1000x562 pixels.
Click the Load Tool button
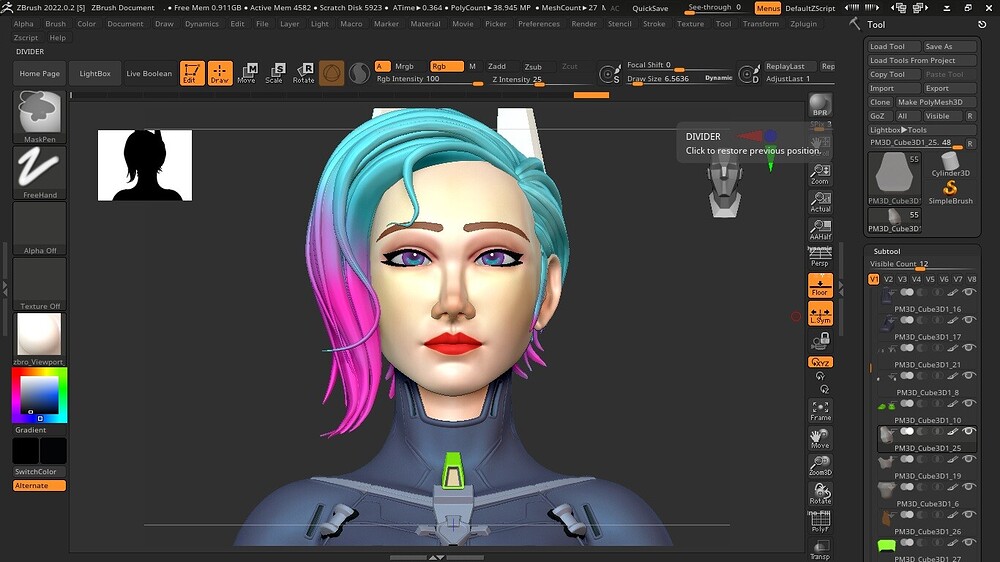pos(893,47)
